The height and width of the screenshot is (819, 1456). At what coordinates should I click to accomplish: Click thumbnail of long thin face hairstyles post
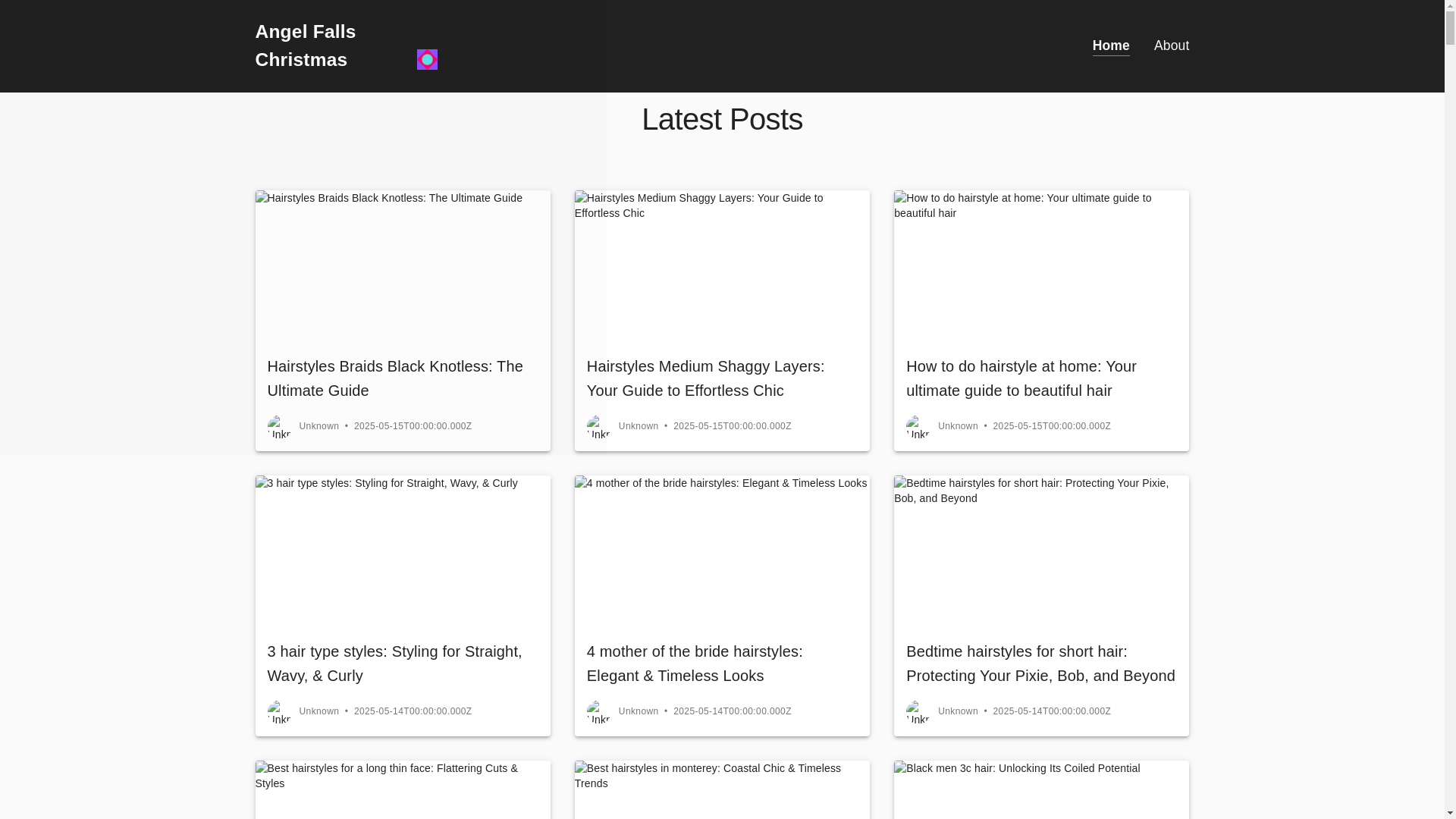[402, 789]
